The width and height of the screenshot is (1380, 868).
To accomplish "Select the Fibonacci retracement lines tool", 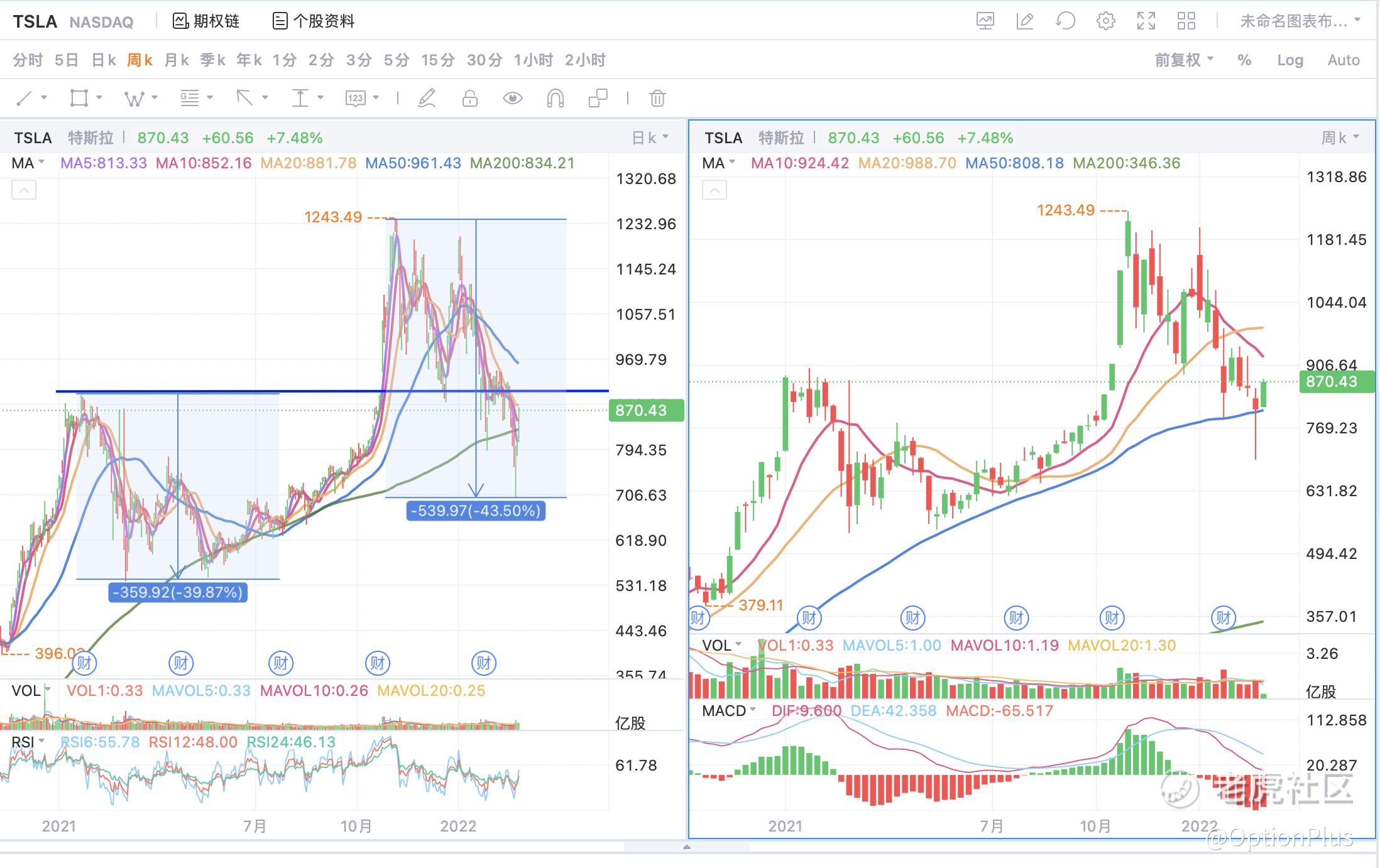I will click(x=189, y=98).
